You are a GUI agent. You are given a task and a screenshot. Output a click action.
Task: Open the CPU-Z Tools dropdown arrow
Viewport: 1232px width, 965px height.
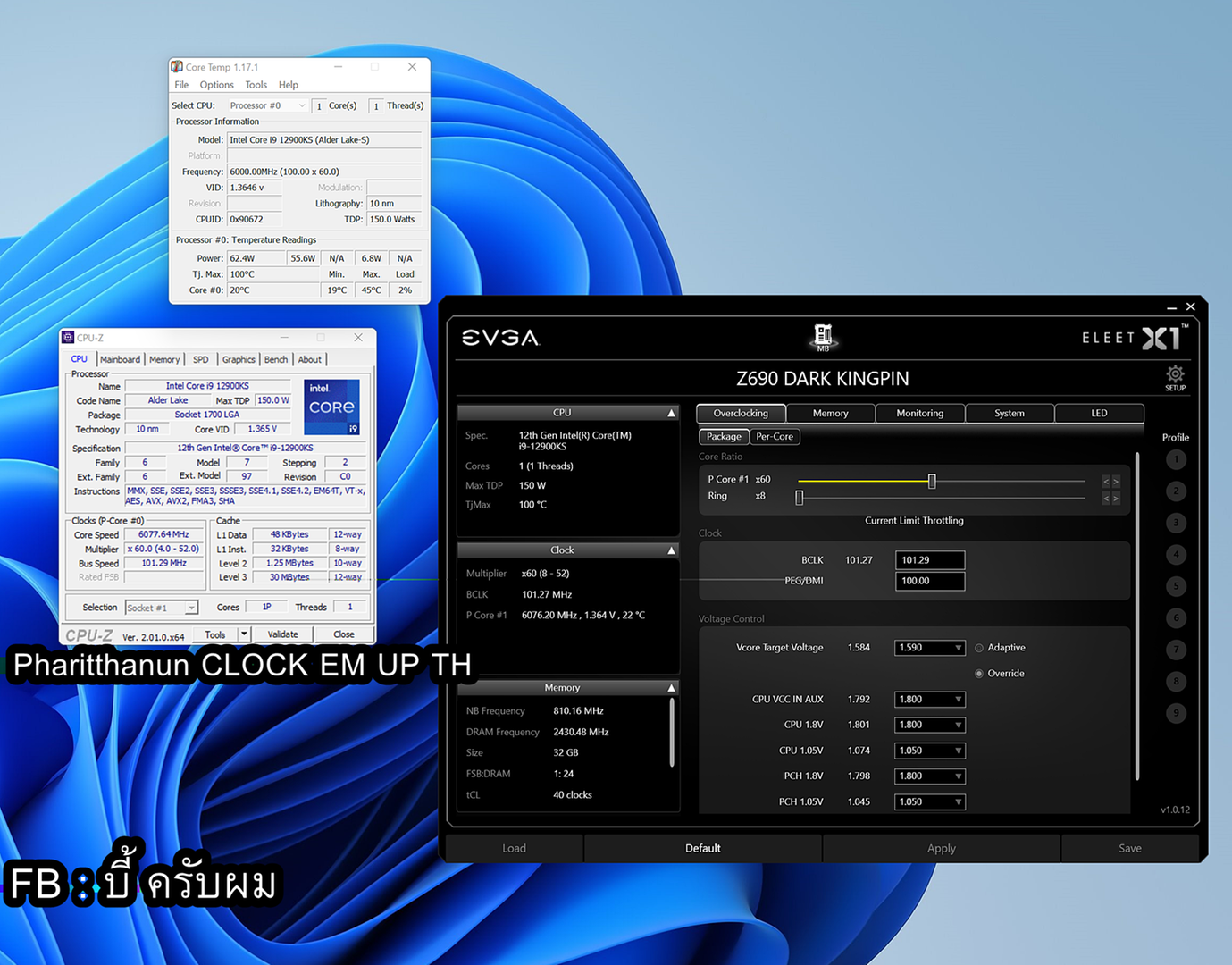point(243,634)
